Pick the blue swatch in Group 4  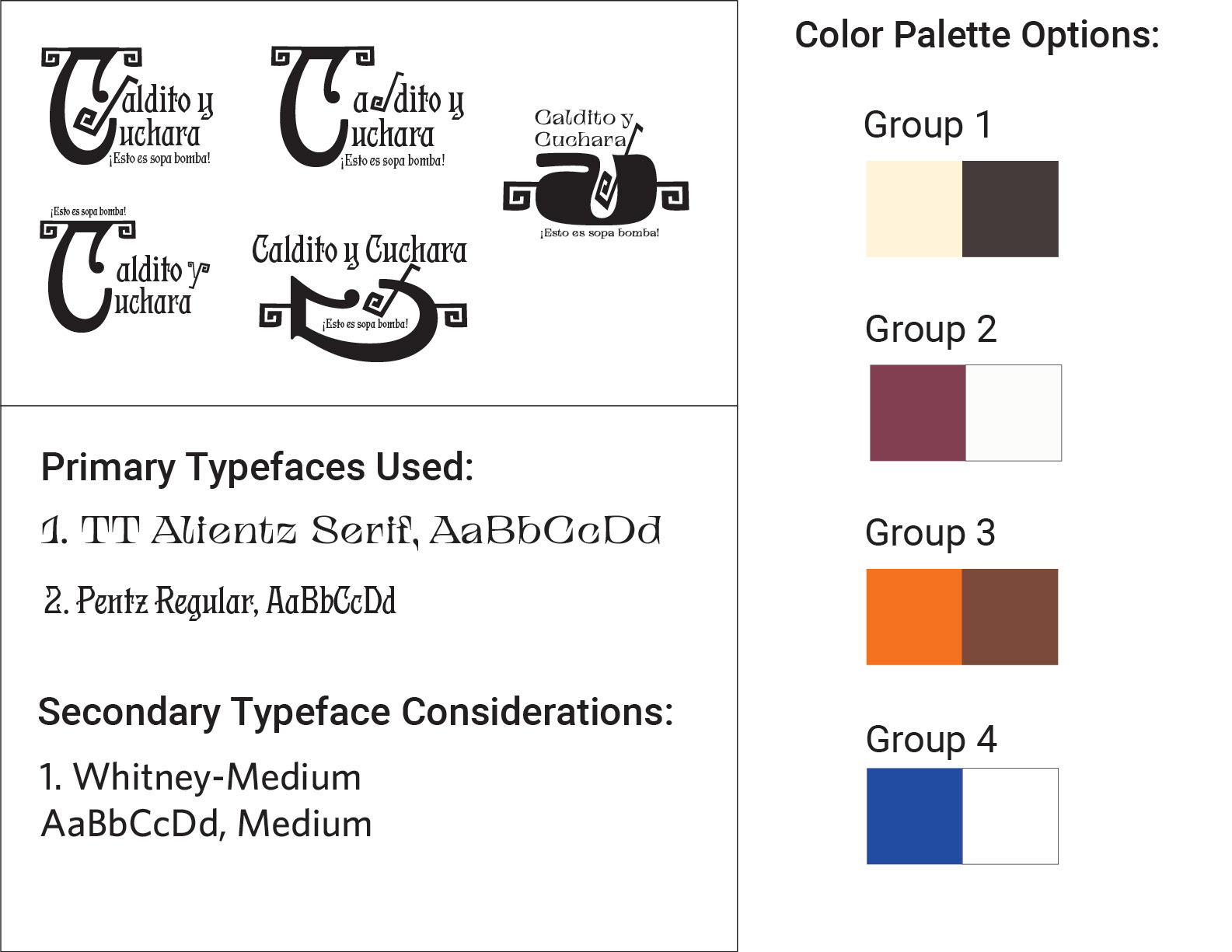(x=915, y=816)
